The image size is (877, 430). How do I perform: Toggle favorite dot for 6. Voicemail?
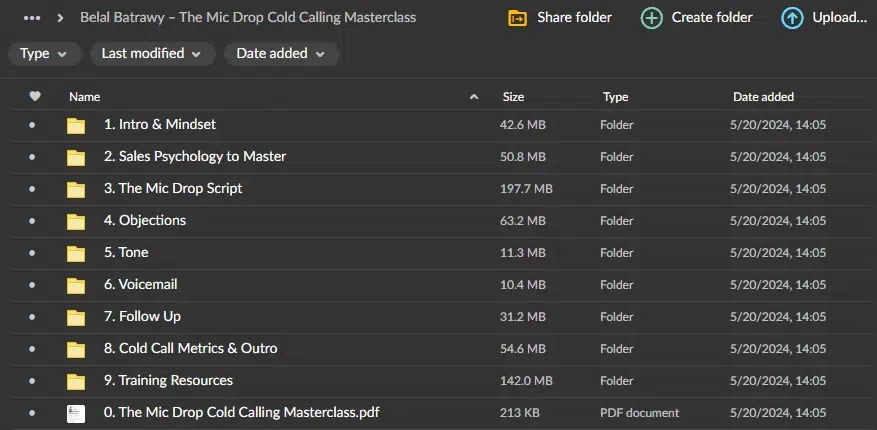32,285
